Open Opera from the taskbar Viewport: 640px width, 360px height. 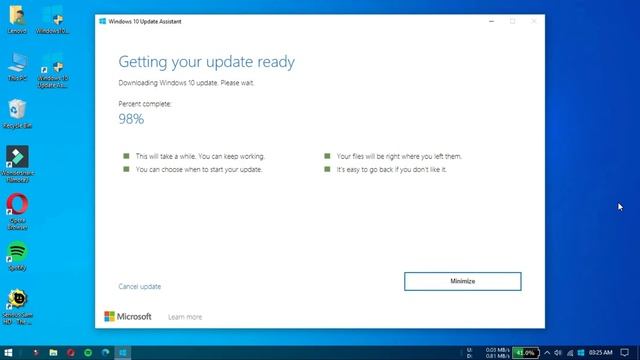coord(71,353)
